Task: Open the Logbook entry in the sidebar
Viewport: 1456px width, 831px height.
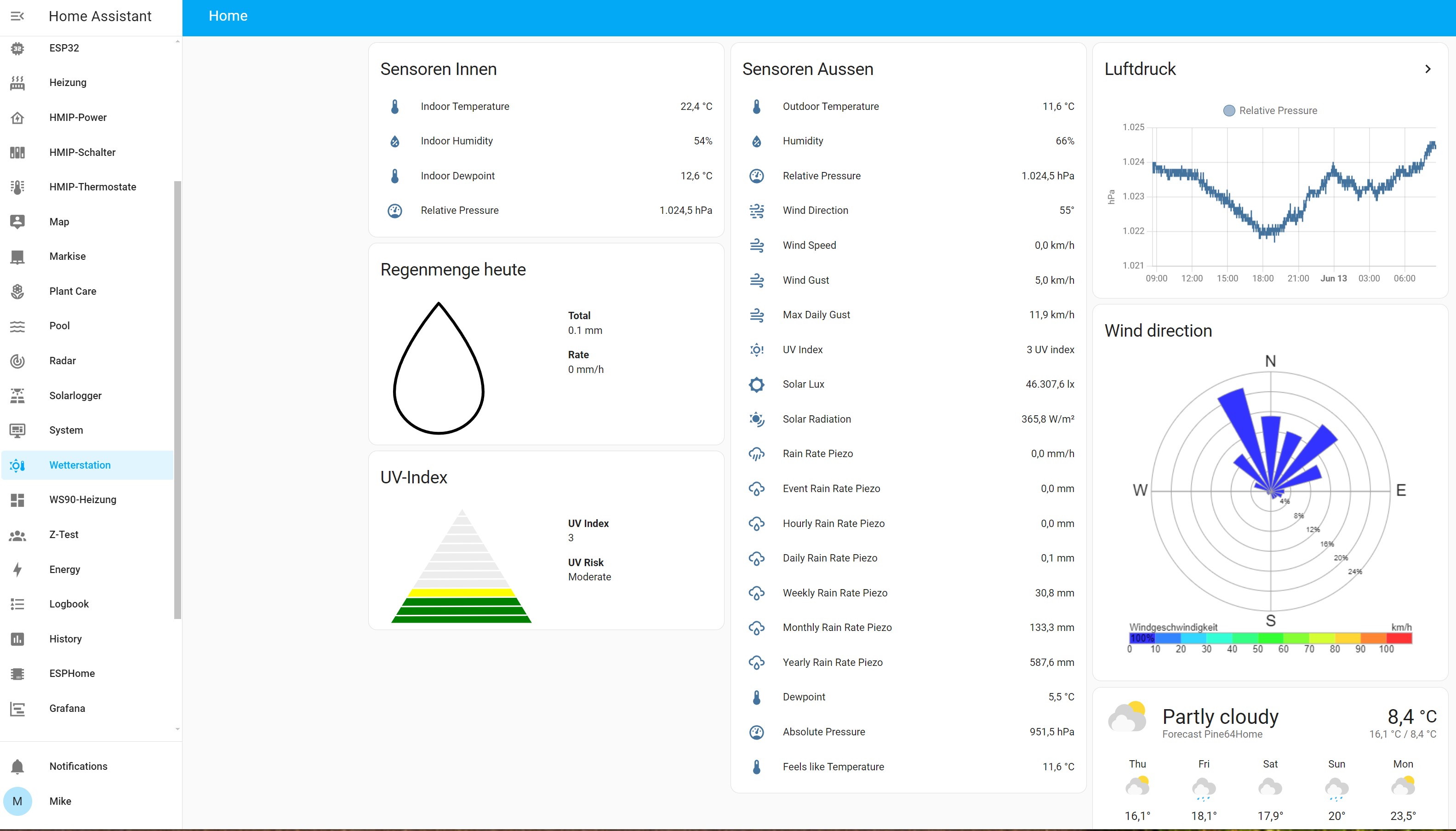Action: [69, 603]
